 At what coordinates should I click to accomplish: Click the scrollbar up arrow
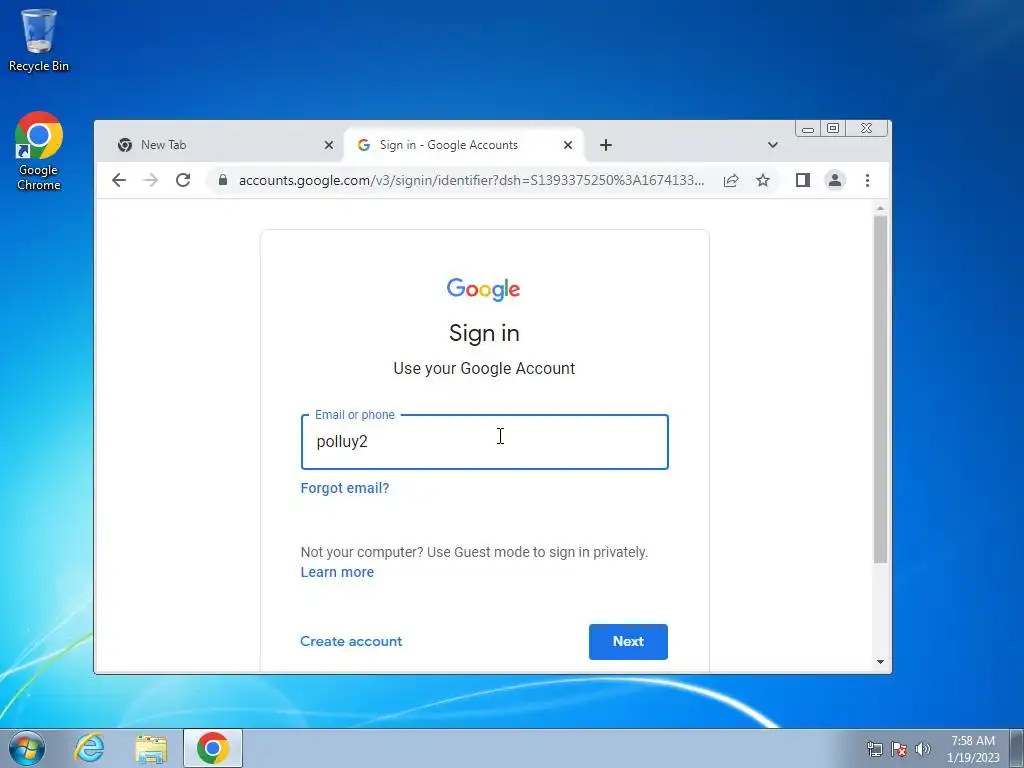pos(880,208)
